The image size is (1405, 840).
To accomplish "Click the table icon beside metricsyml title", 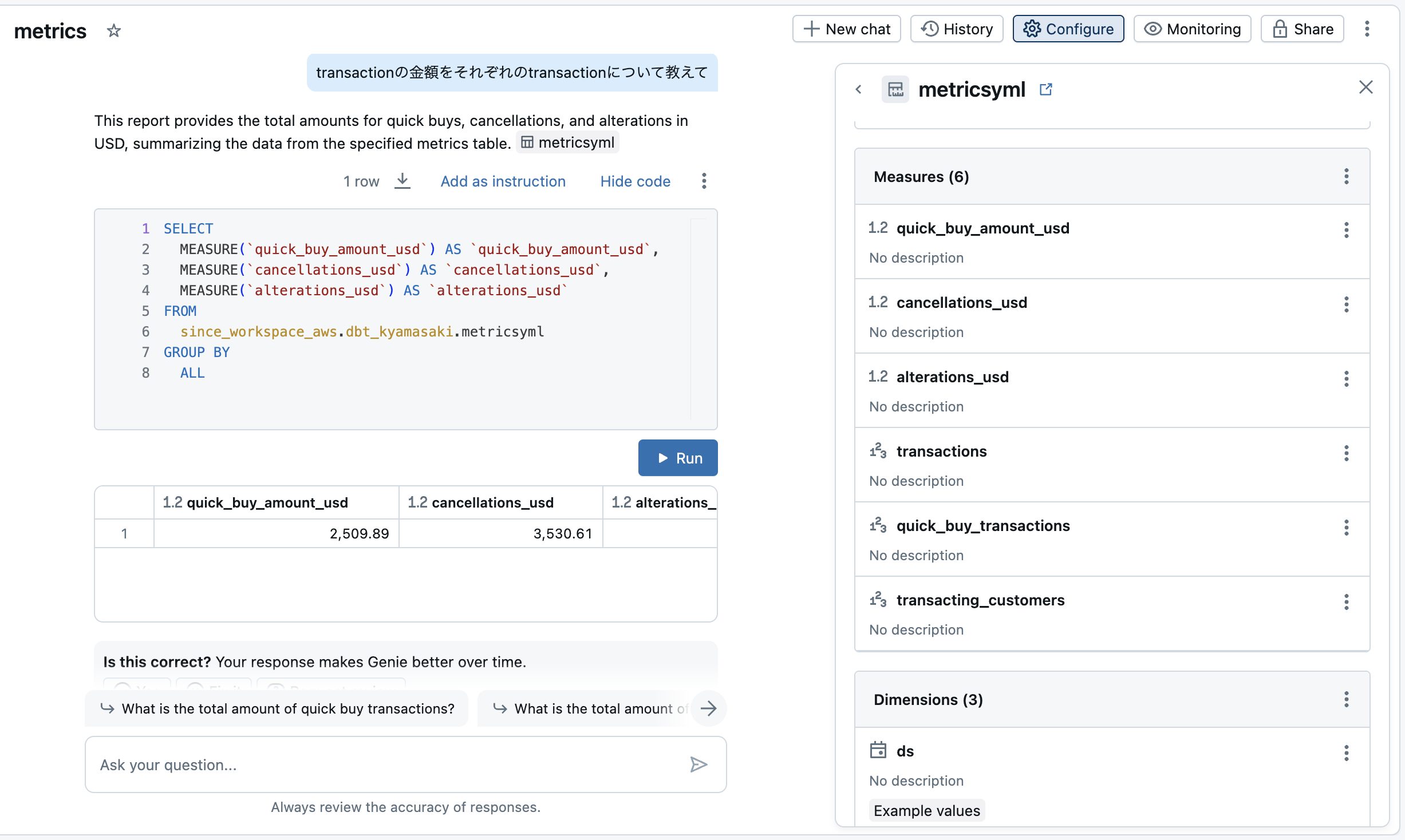I will tap(895, 89).
